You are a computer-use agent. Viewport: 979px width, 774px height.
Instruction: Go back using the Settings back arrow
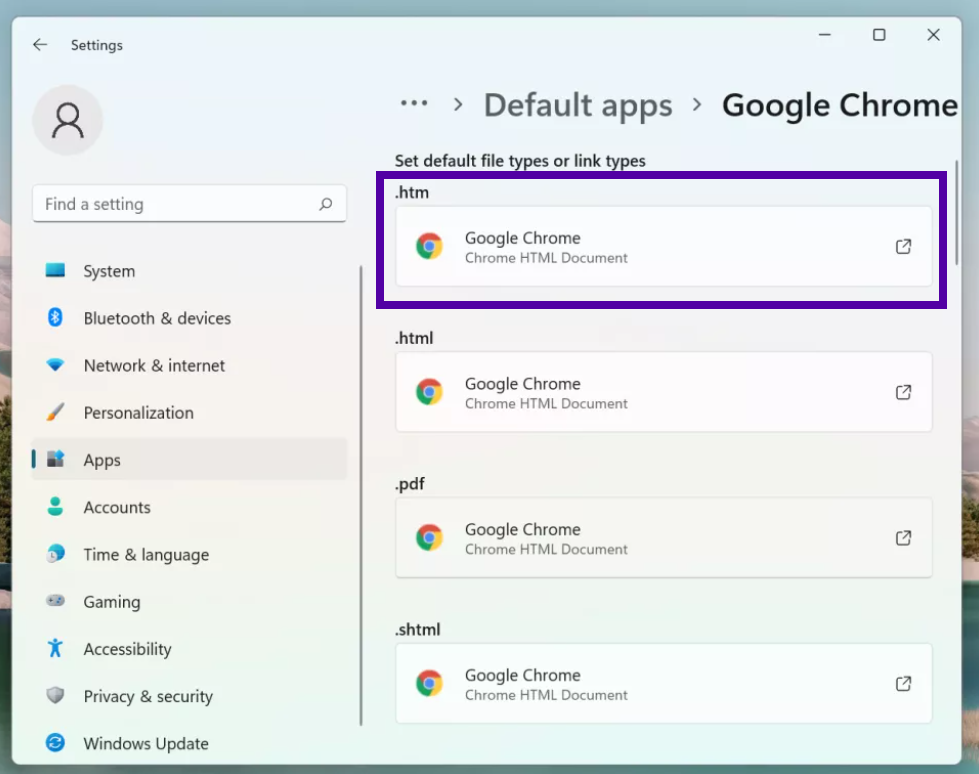point(41,45)
